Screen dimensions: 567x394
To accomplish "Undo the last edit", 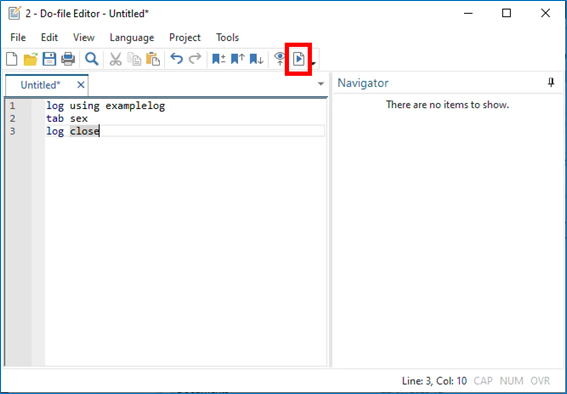I will coord(176,58).
